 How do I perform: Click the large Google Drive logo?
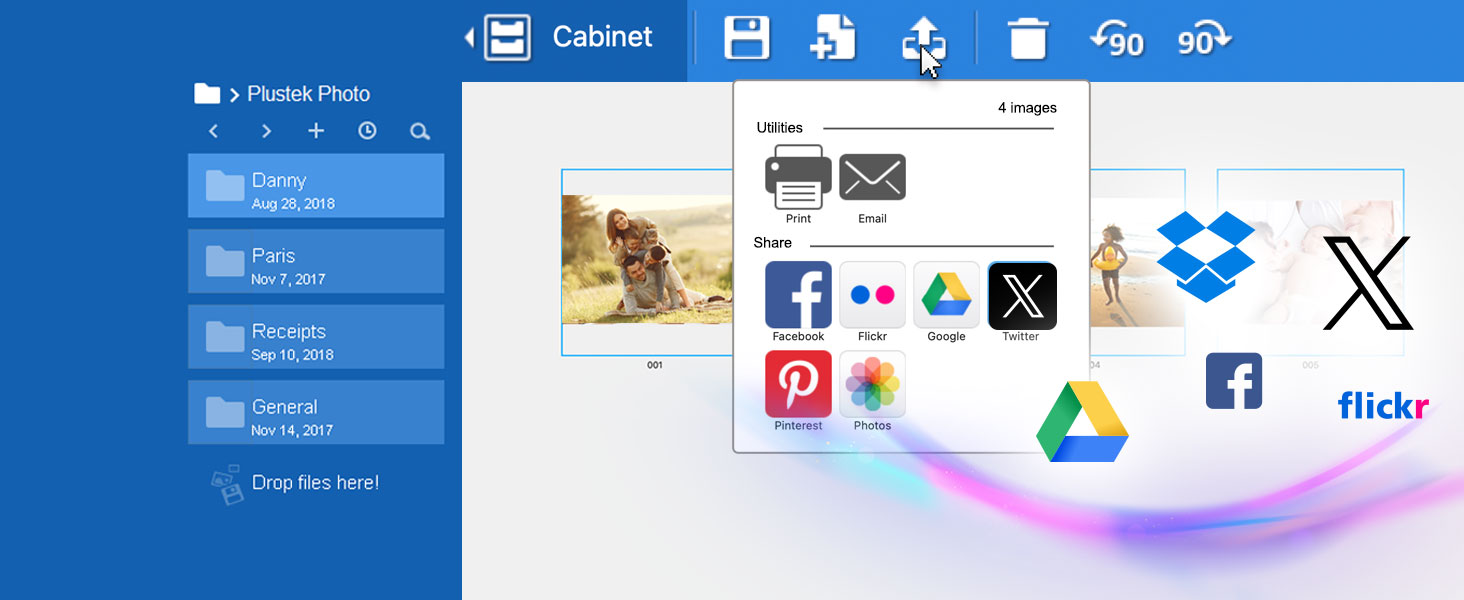pyautogui.click(x=1082, y=421)
